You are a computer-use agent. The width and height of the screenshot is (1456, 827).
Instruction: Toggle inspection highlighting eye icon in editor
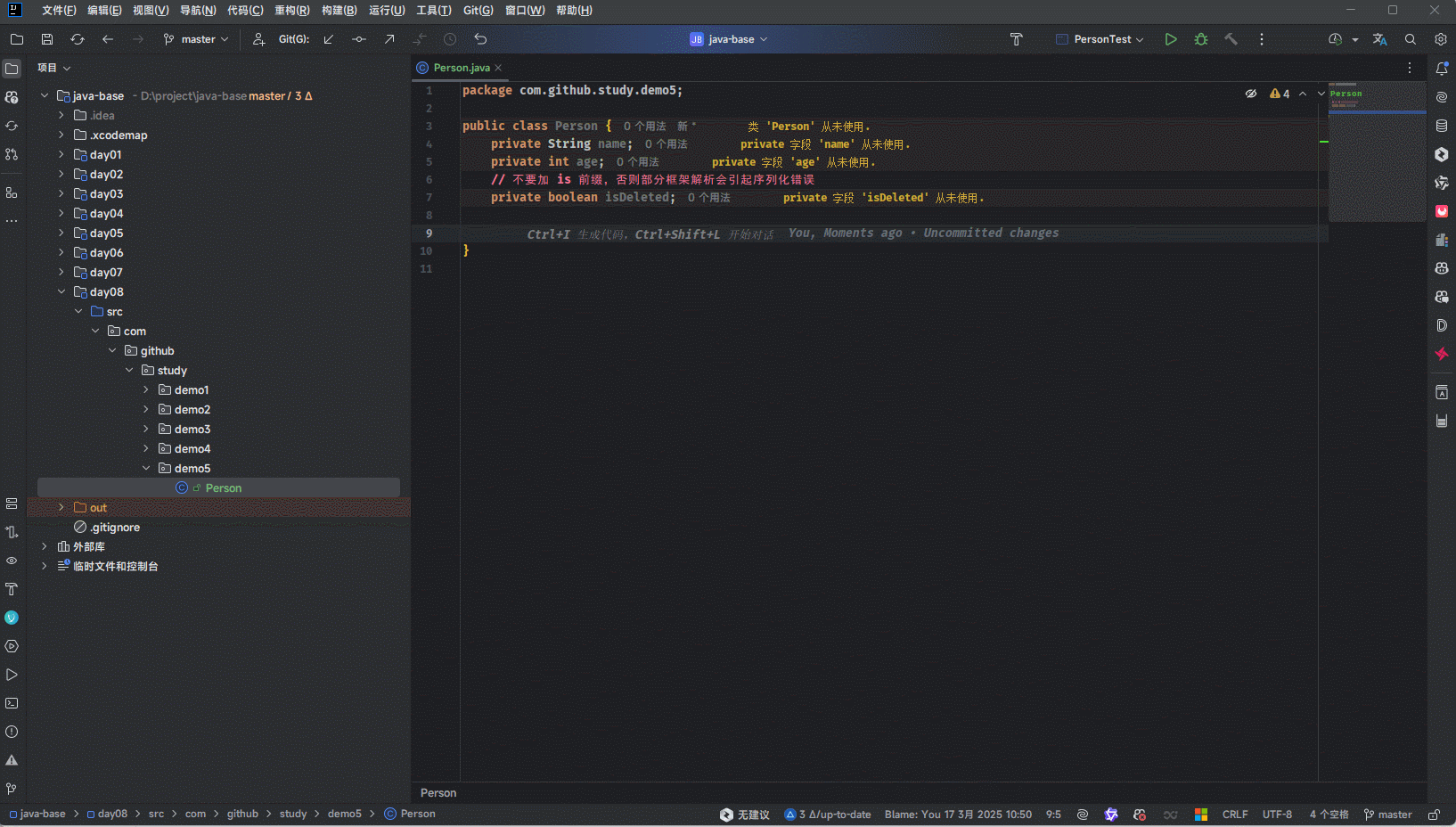click(x=1251, y=94)
